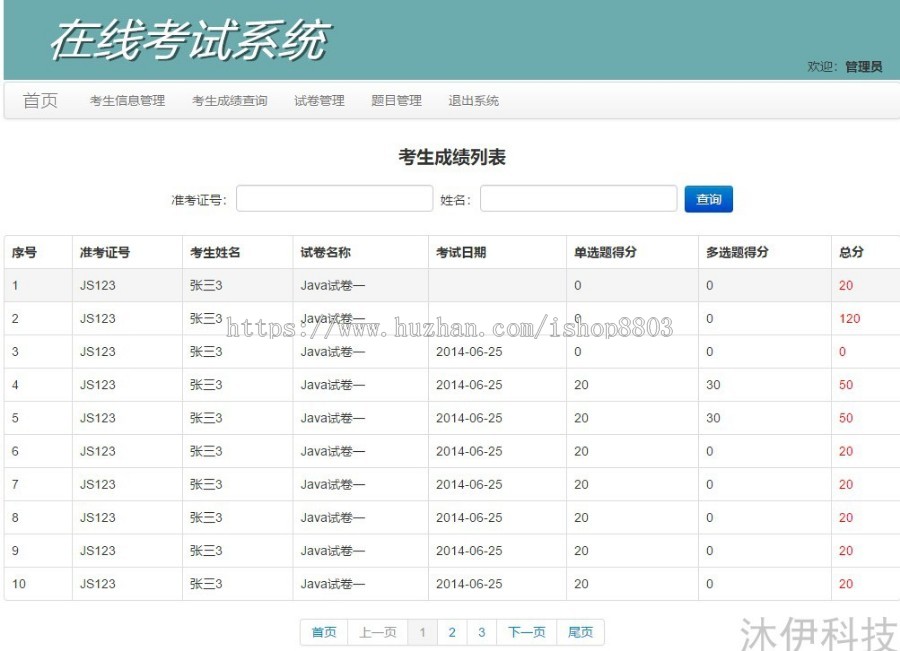Click 上一页 previous page control
The width and height of the screenshot is (900, 651).
point(377,632)
